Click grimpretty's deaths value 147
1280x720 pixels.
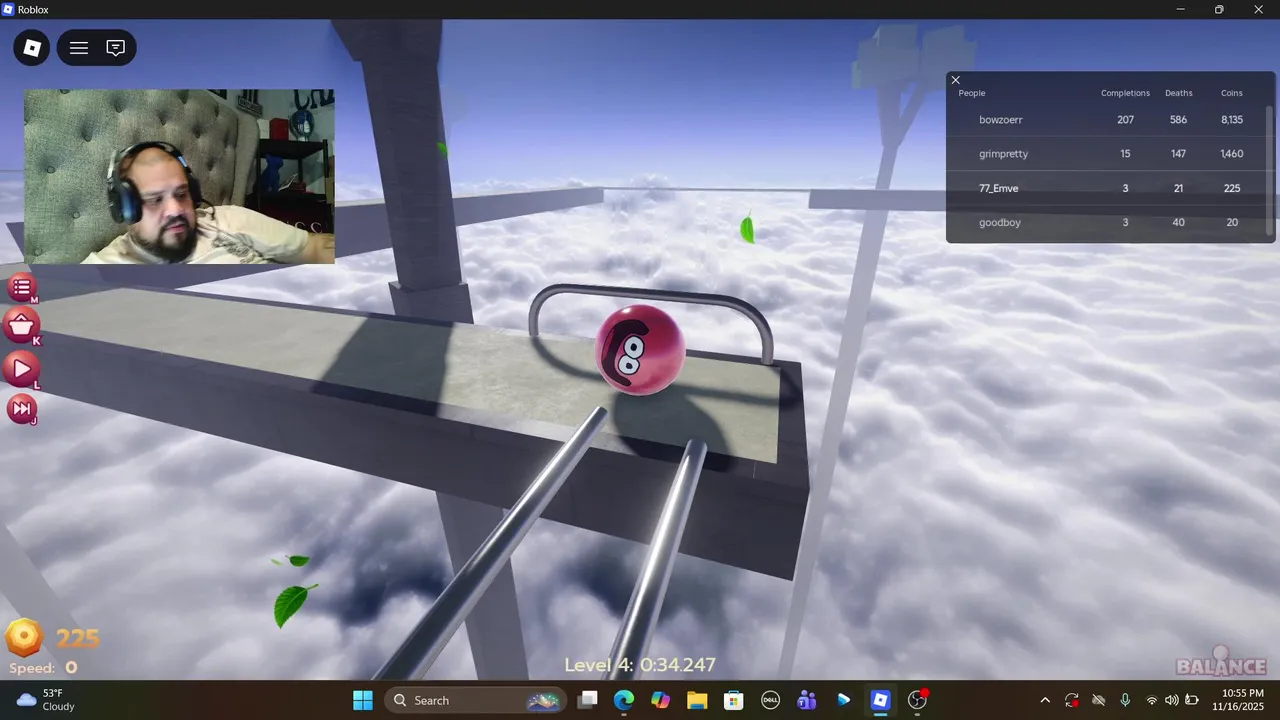pos(1178,154)
